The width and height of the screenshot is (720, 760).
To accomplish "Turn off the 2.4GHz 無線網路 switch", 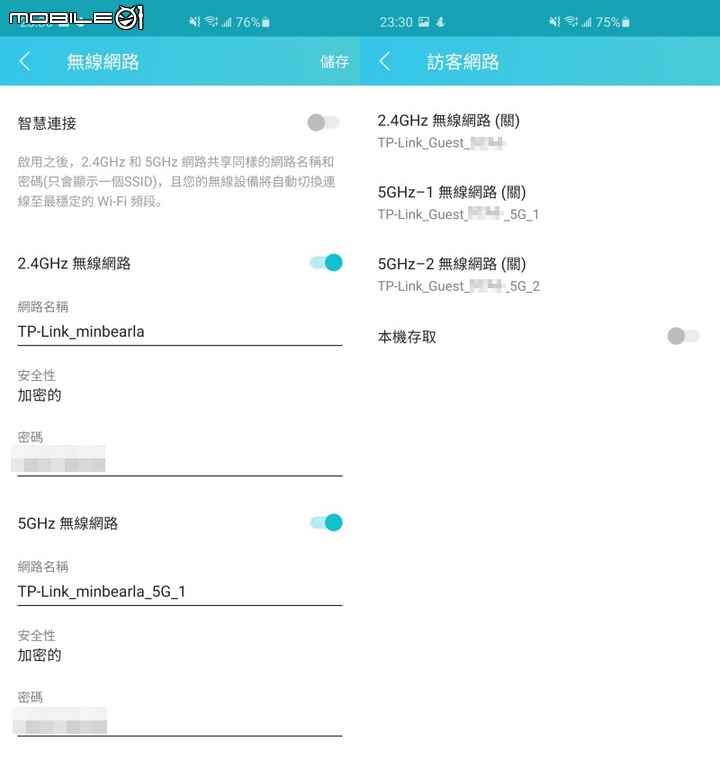I will (326, 263).
